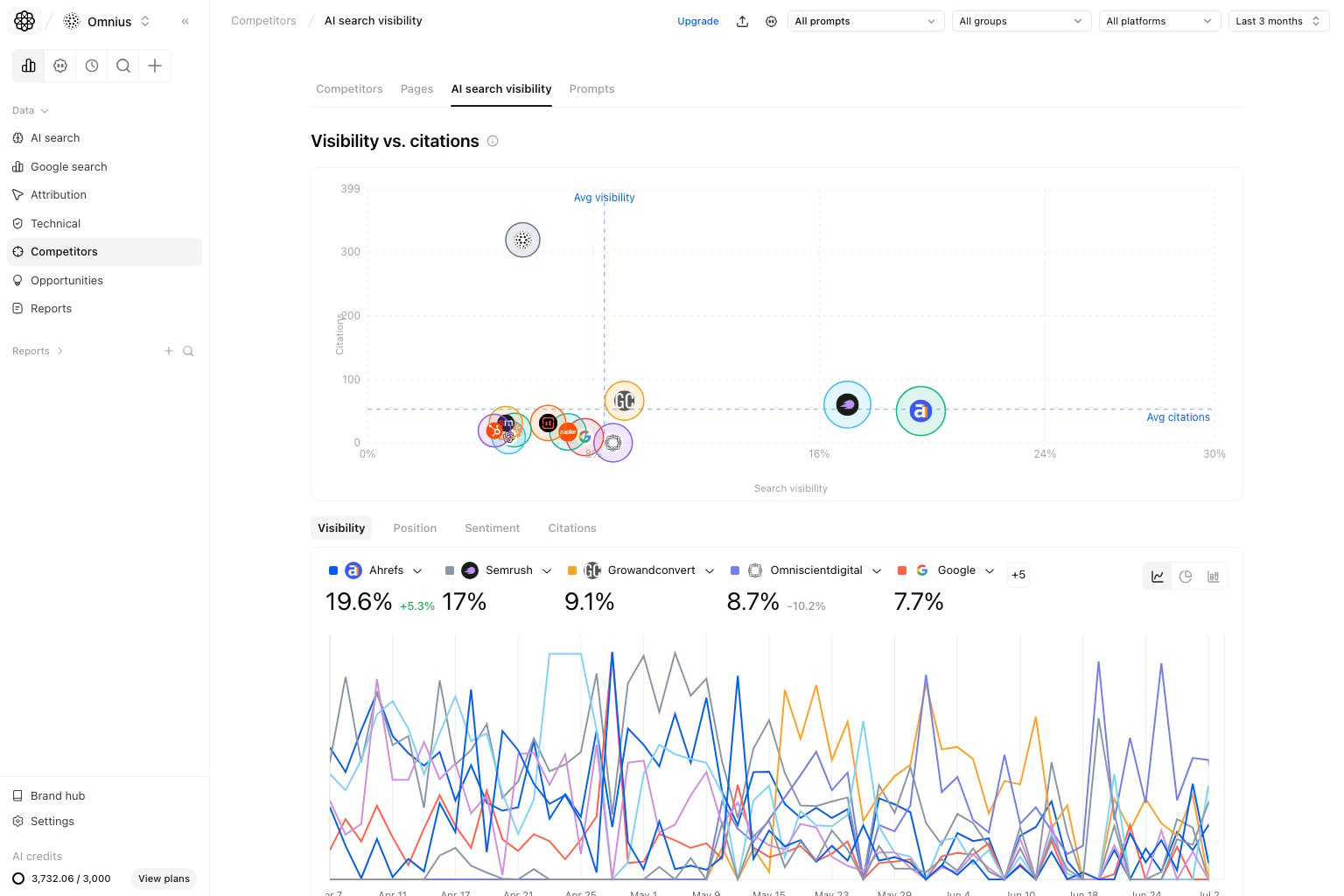Click the assistant face icon in header
The image size is (1344, 896).
pos(771,21)
